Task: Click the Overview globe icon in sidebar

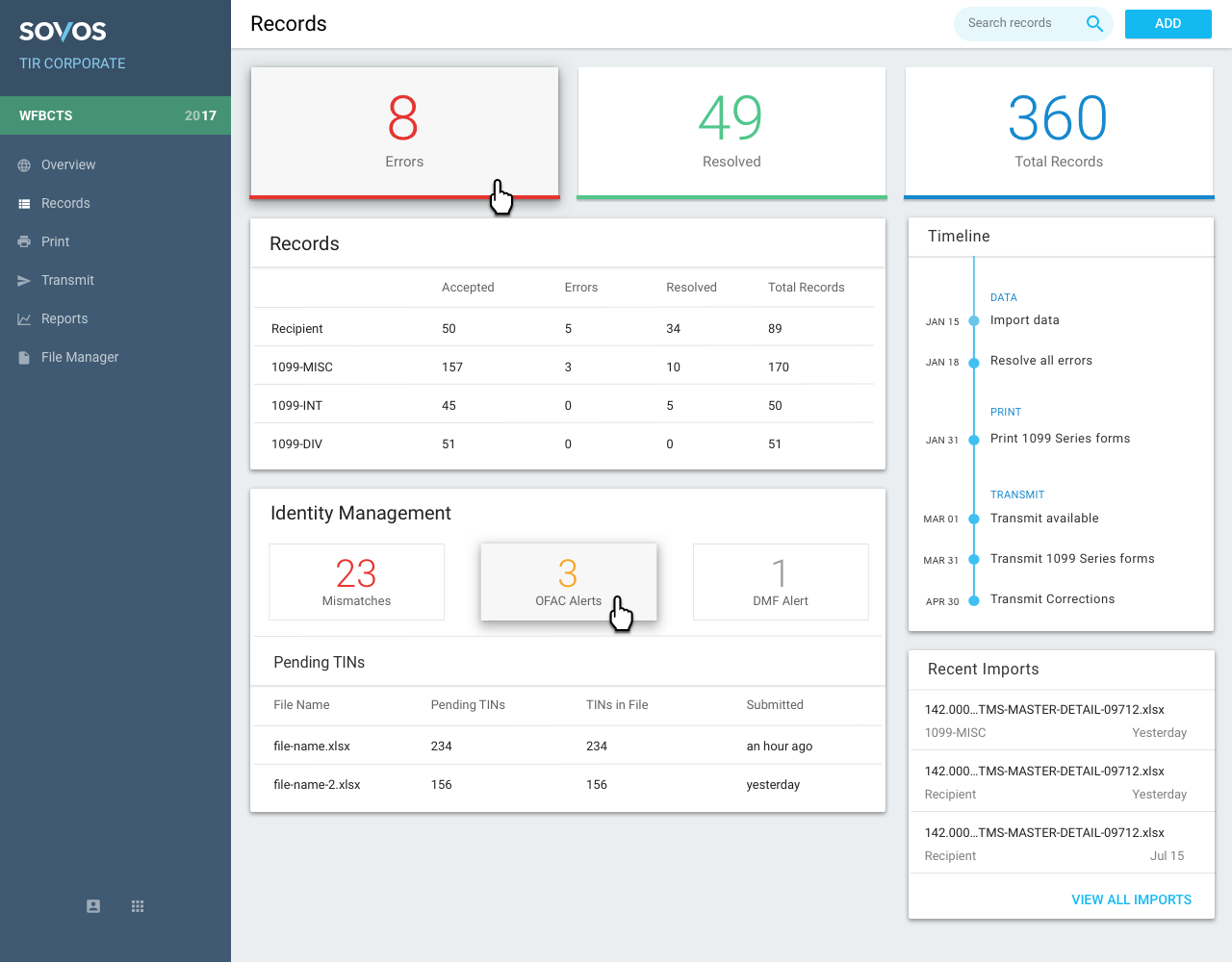Action: tap(24, 165)
